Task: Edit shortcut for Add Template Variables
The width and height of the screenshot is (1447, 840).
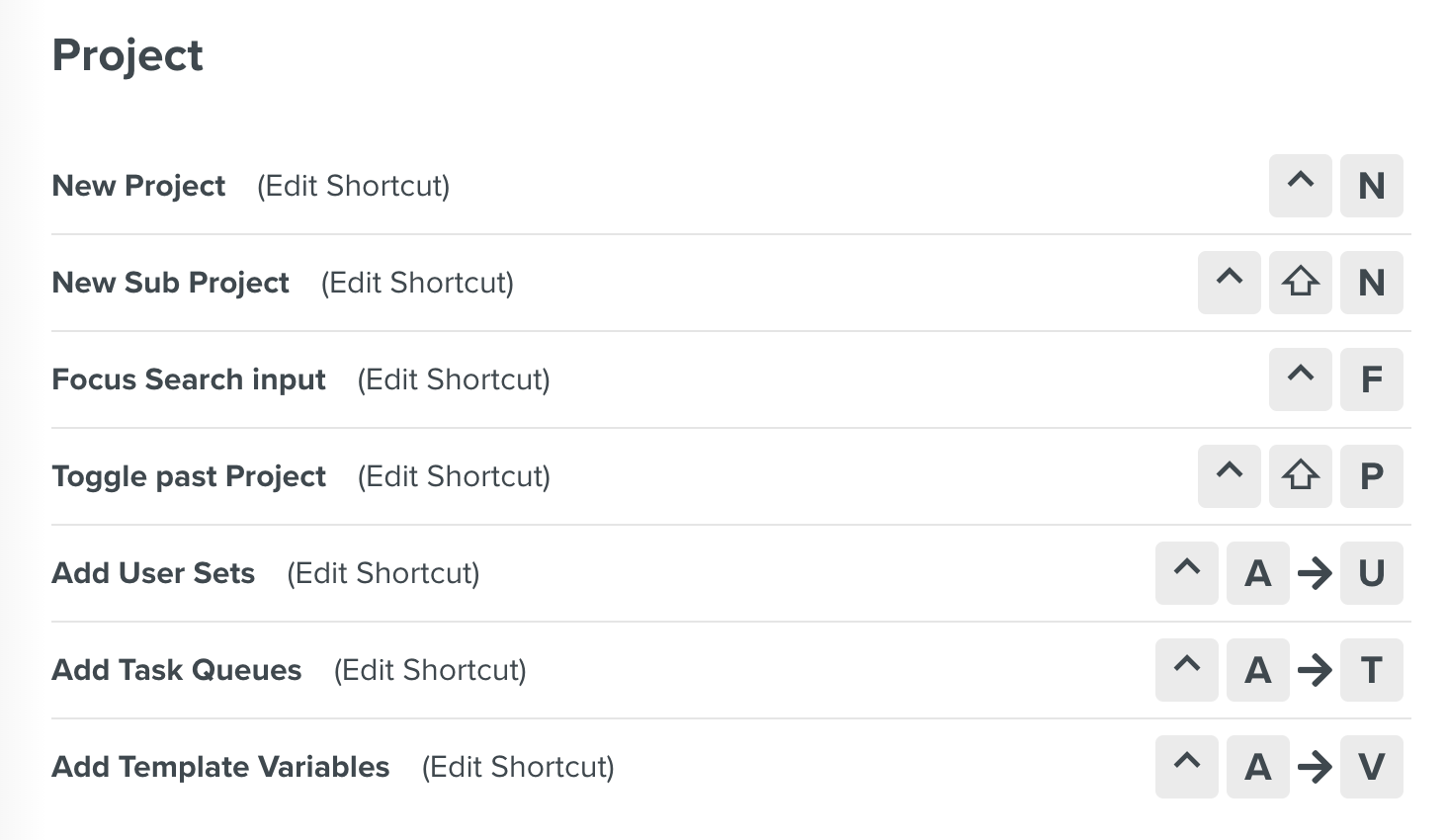Action: point(518,767)
